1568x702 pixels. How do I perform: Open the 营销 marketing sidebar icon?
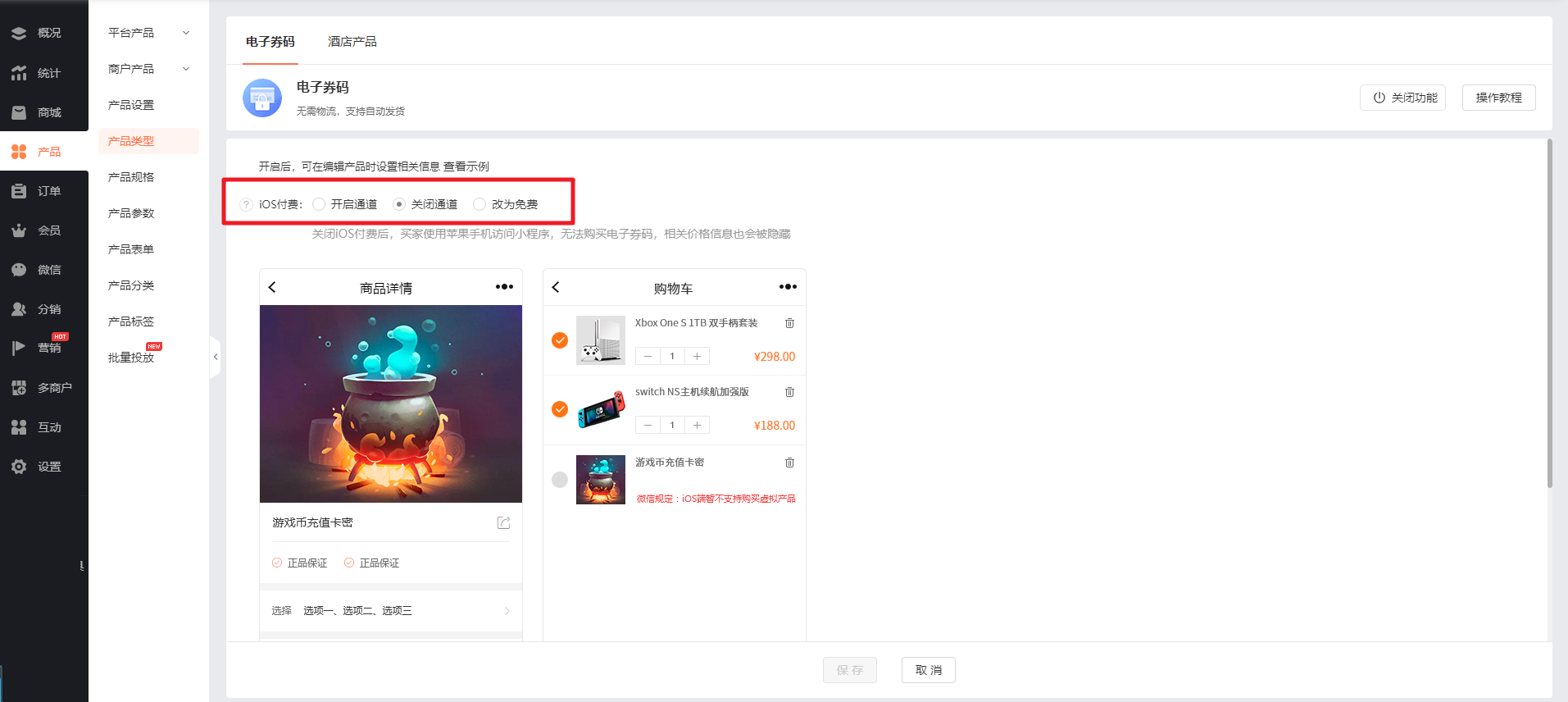[19, 348]
